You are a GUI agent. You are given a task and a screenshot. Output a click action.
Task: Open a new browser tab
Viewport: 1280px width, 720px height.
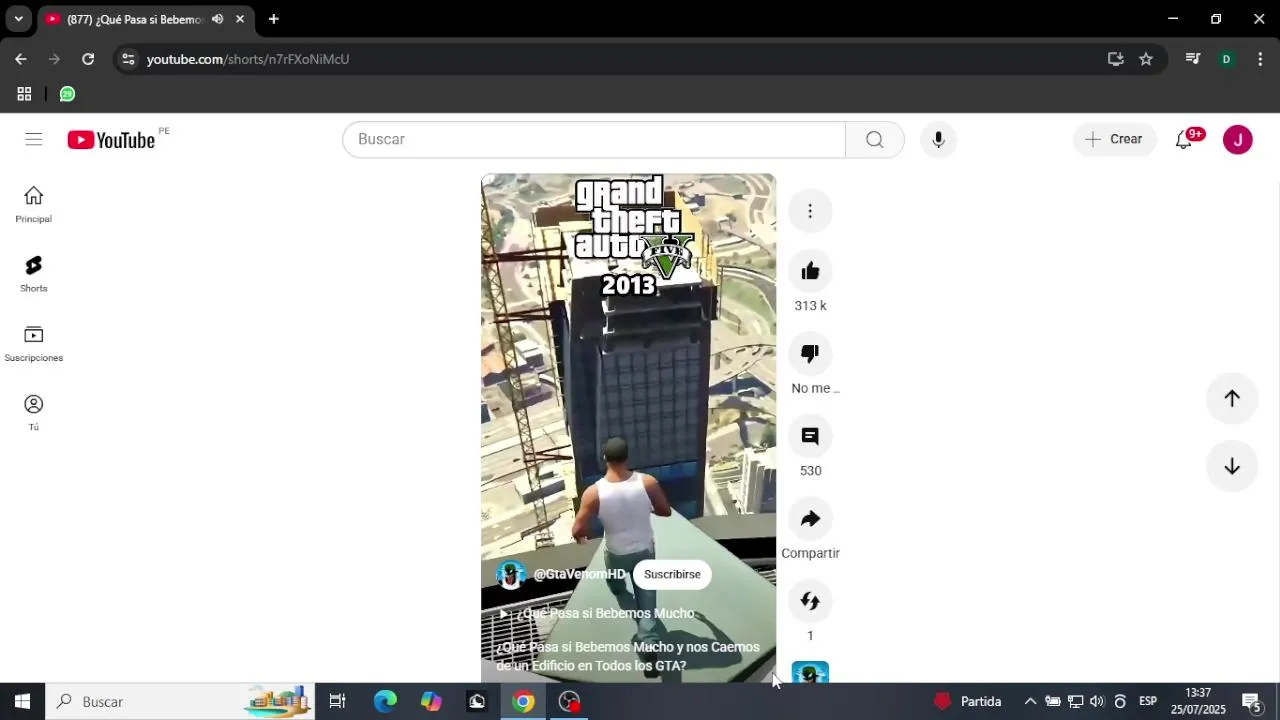[x=273, y=19]
